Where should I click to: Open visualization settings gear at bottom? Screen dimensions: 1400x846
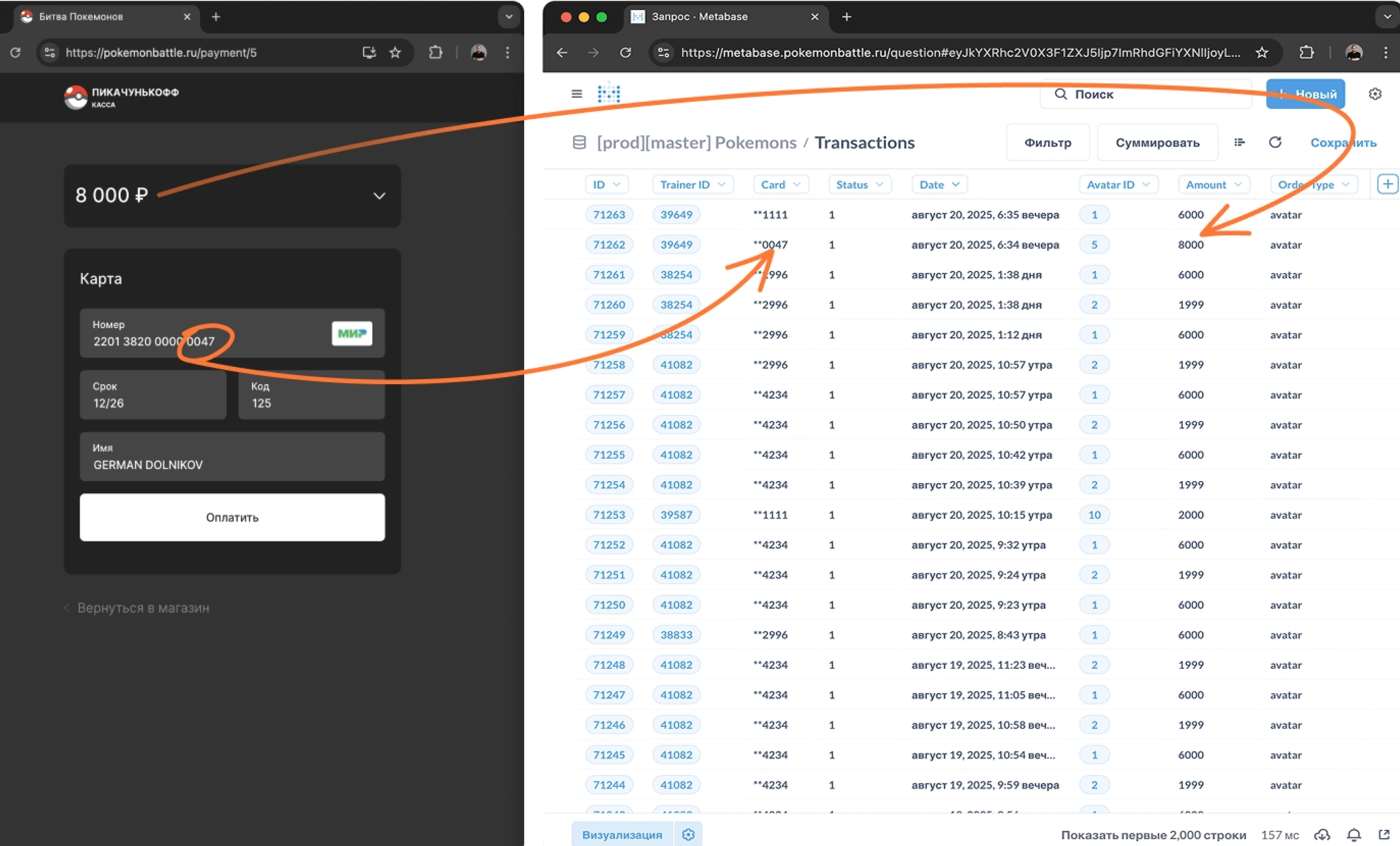coord(688,835)
